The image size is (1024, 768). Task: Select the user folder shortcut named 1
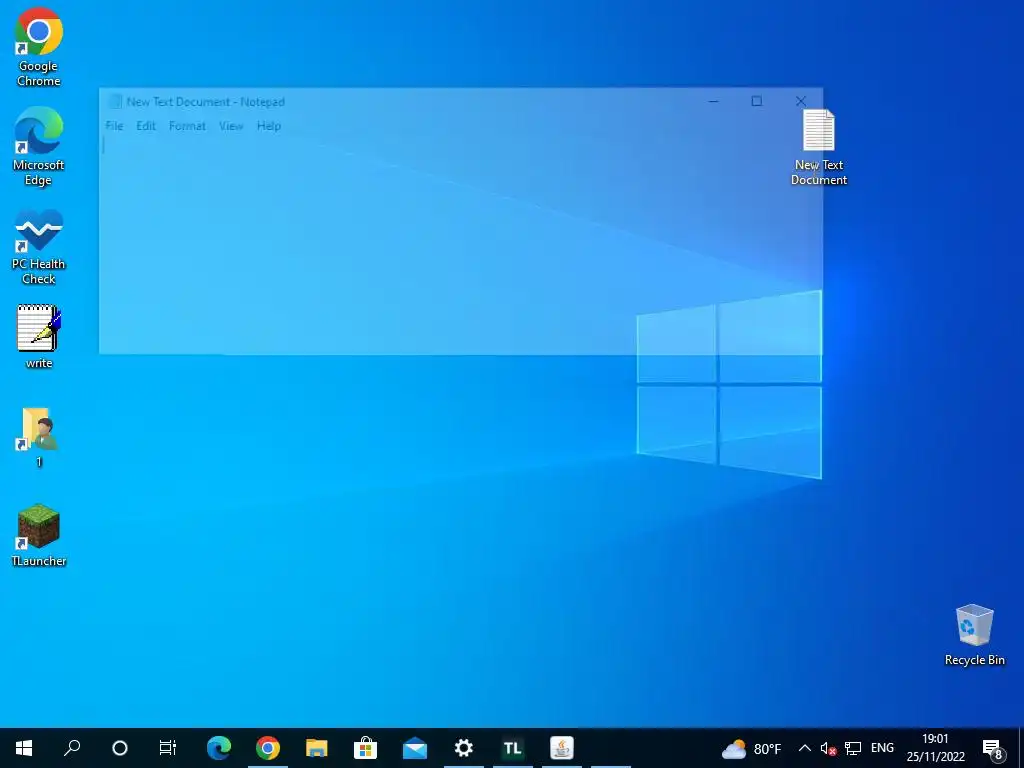39,437
